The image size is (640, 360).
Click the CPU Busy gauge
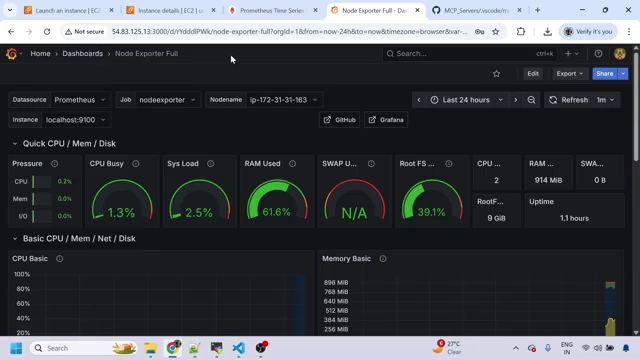(122, 200)
